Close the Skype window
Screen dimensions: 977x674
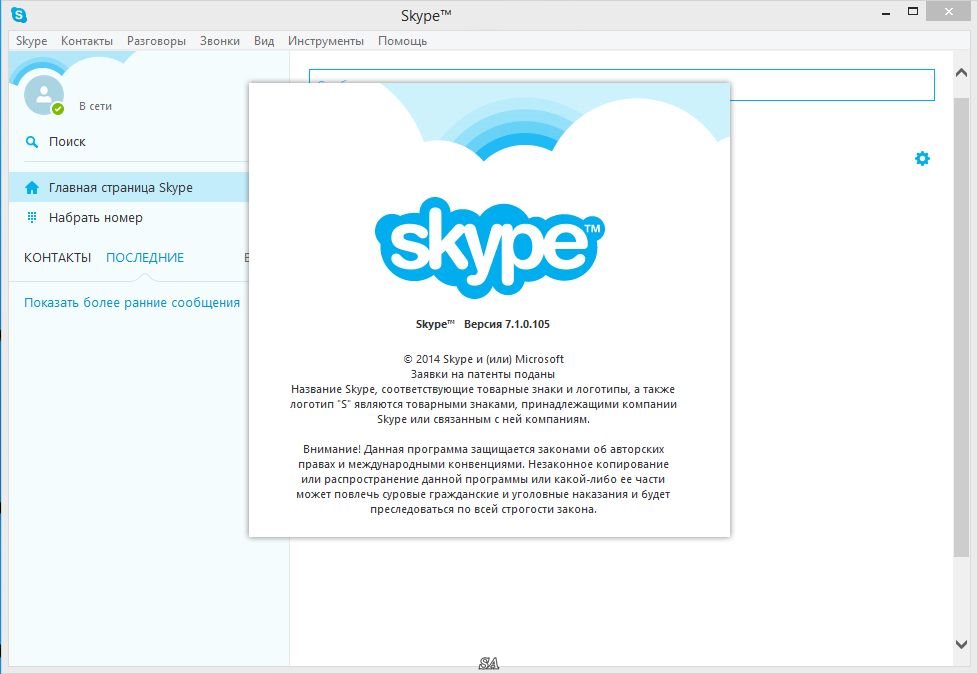[949, 11]
